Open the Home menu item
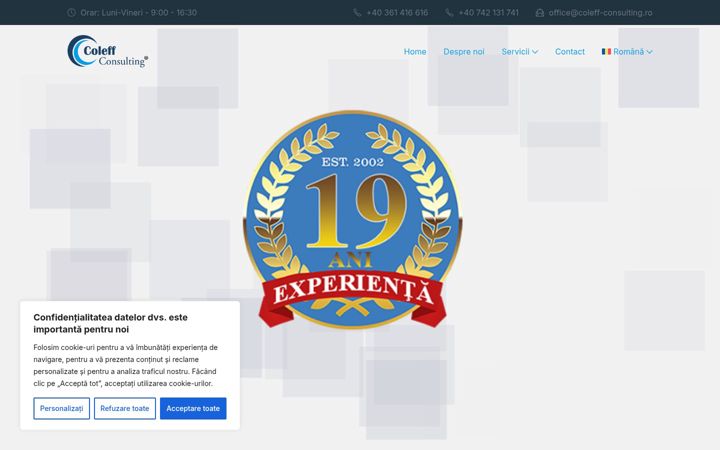Viewport: 720px width, 450px height. 415,51
